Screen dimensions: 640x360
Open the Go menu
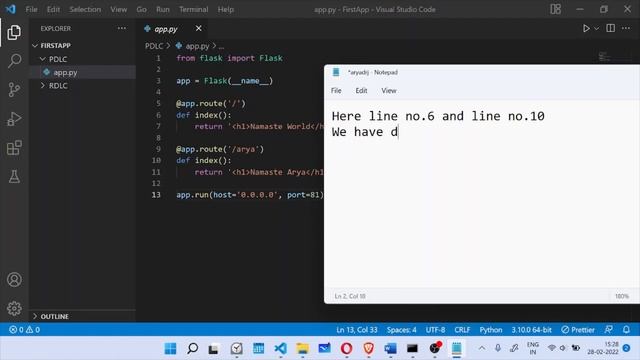click(x=141, y=9)
